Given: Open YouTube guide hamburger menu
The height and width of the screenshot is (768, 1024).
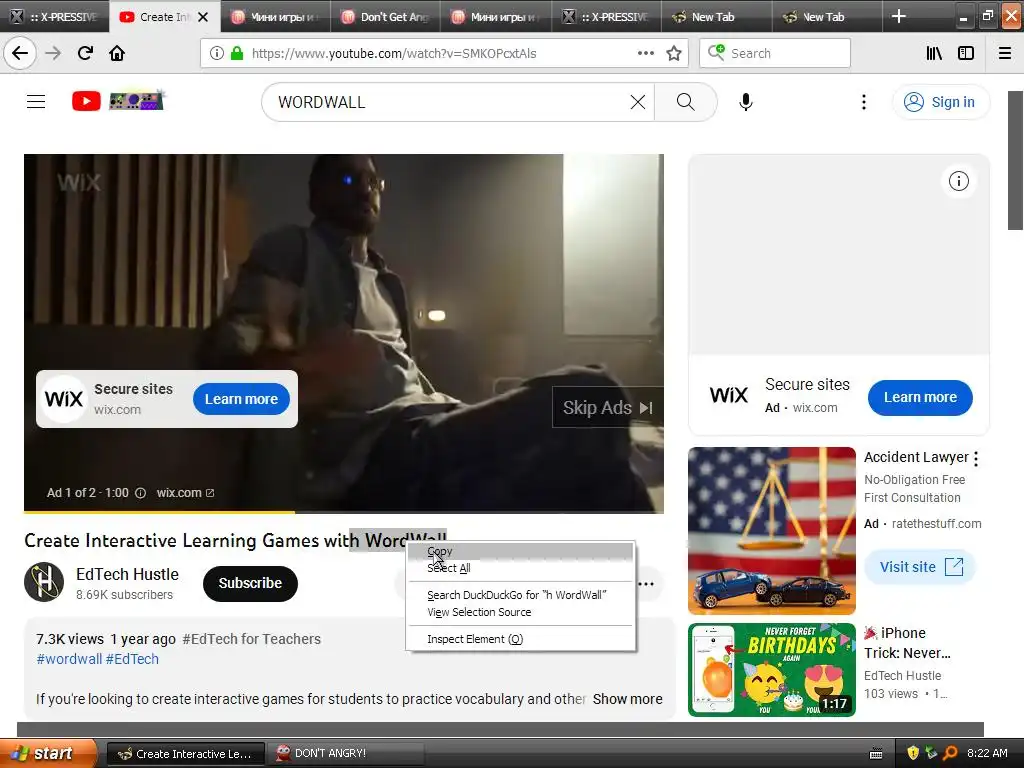Looking at the screenshot, I should (x=36, y=101).
